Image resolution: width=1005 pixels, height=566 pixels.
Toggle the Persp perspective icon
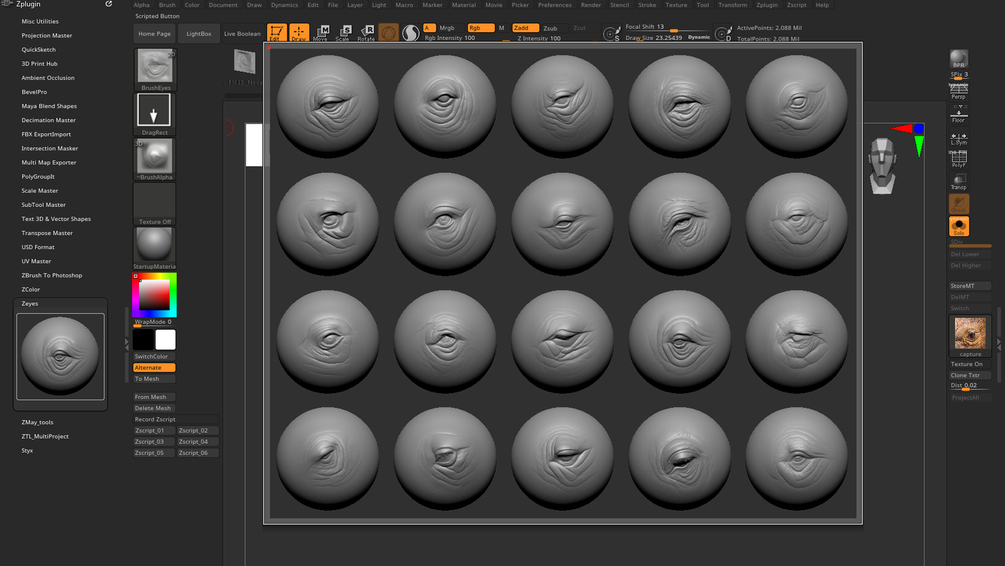[x=959, y=91]
